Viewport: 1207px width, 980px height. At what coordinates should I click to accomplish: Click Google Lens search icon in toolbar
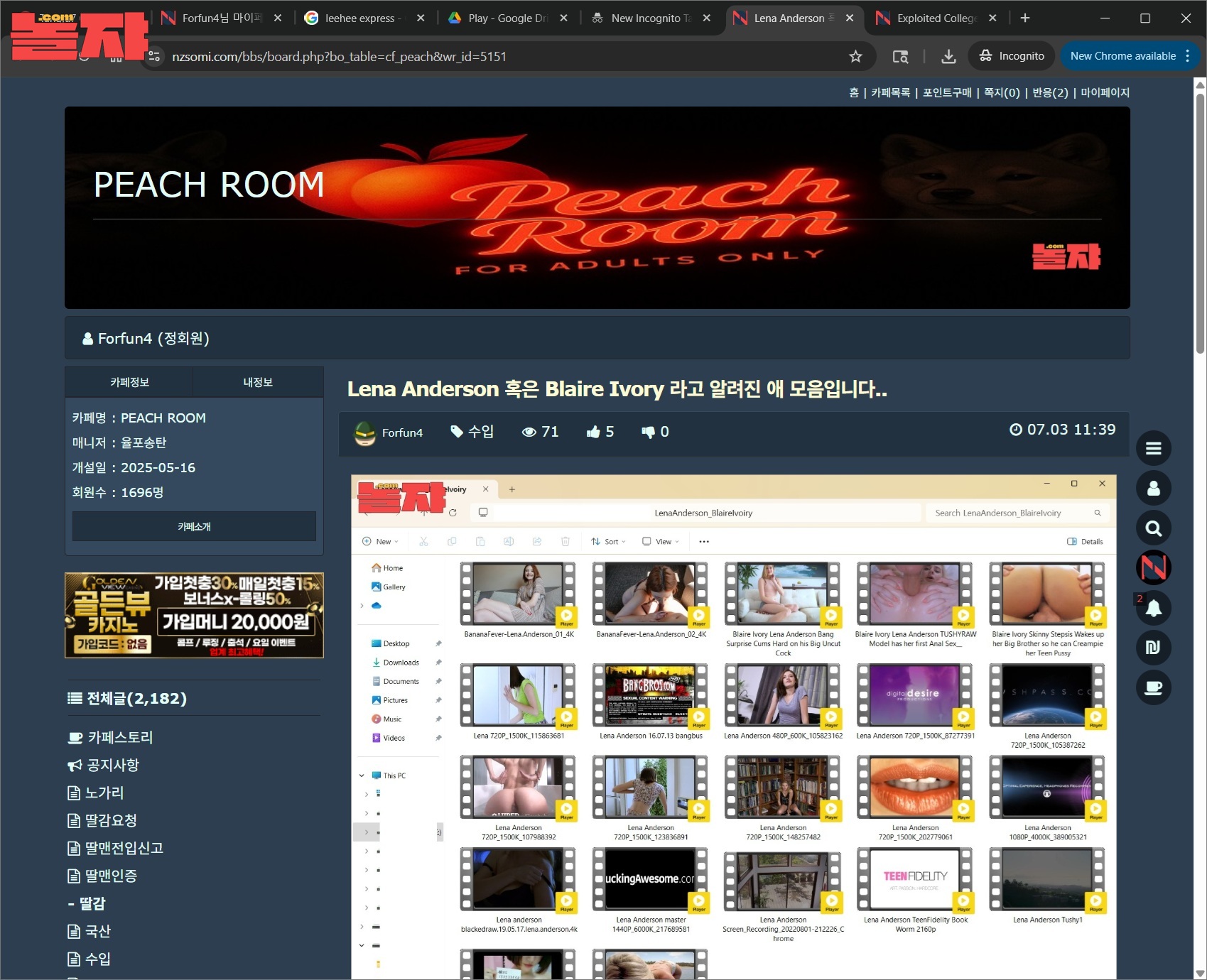[900, 56]
